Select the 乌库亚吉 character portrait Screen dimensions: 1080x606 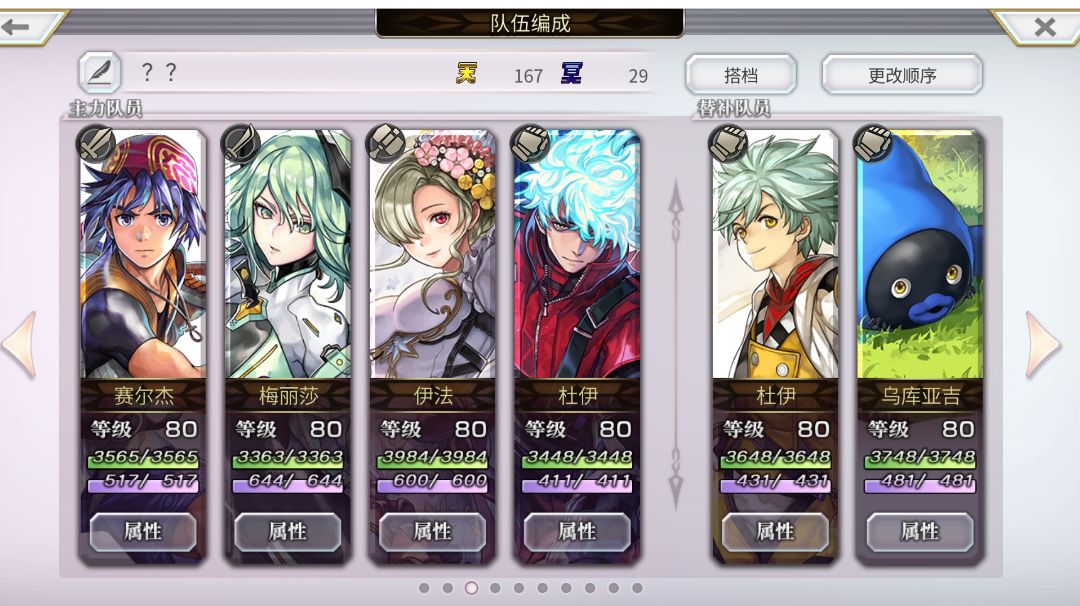920,255
